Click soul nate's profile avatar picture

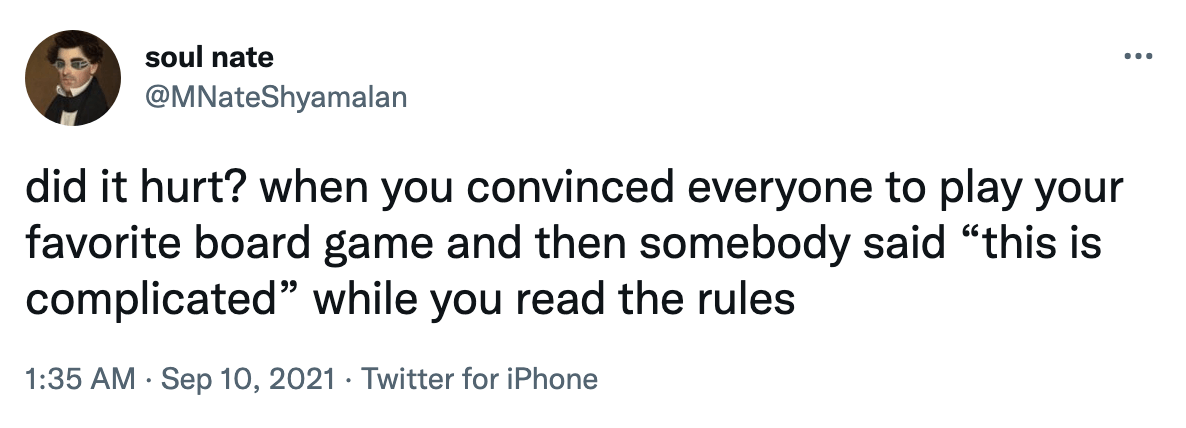pyautogui.click(x=73, y=77)
